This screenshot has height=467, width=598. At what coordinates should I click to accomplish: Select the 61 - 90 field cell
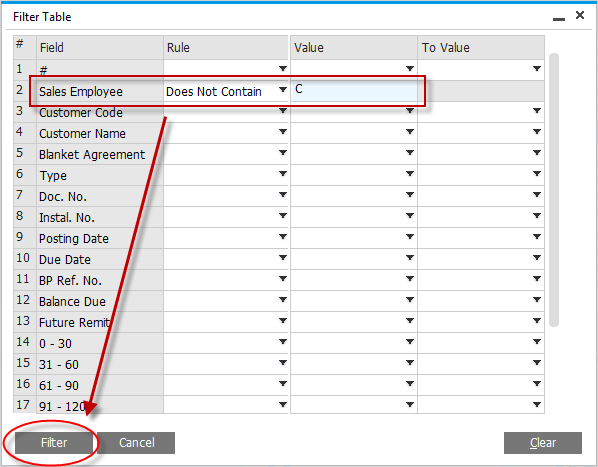tap(100, 385)
